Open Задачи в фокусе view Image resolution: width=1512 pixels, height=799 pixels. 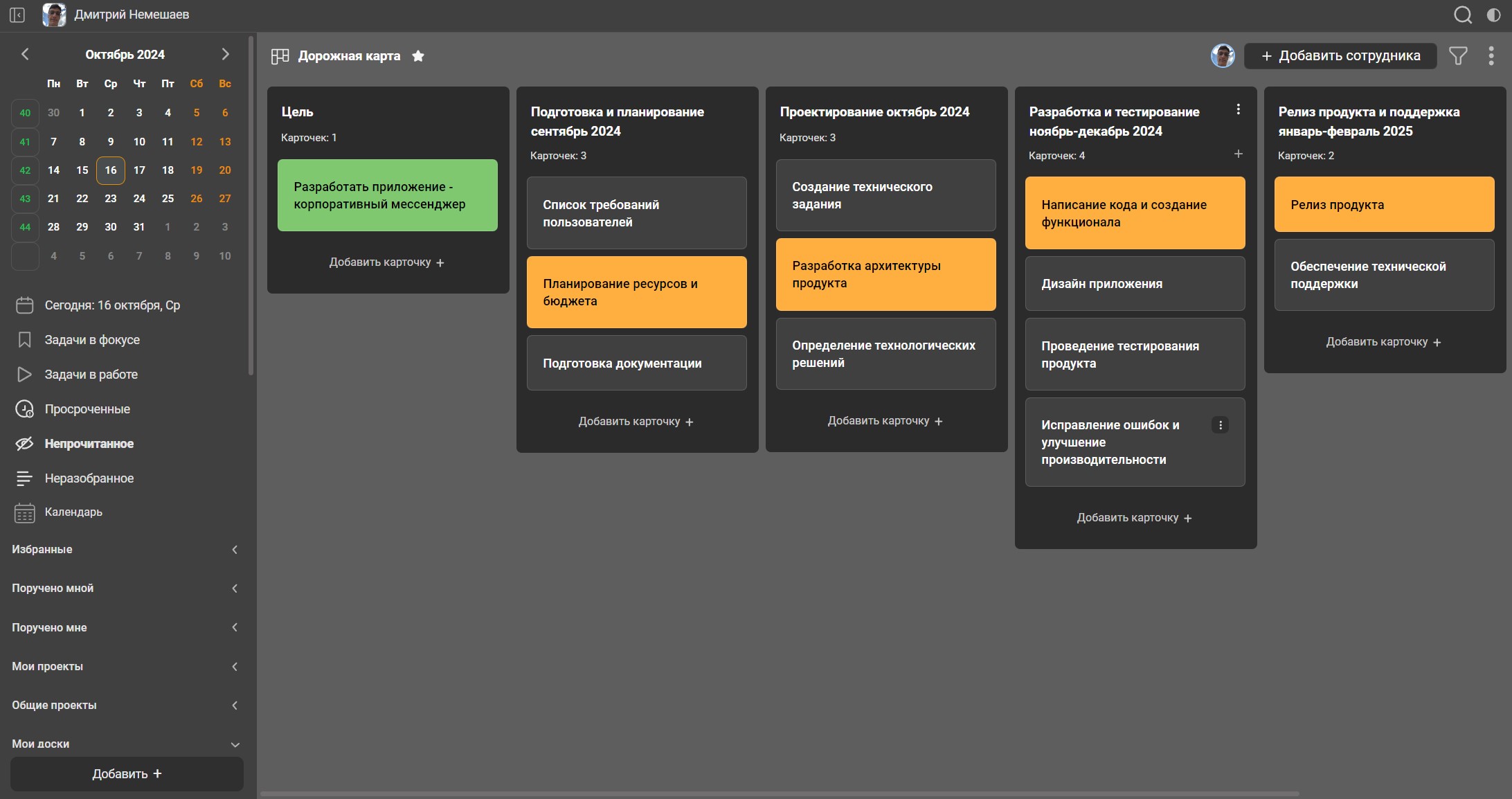pyautogui.click(x=92, y=340)
